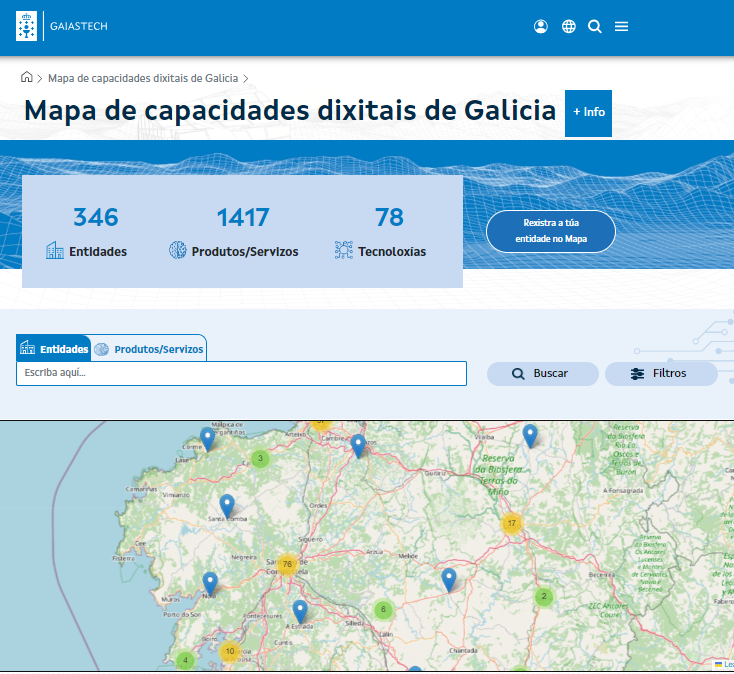Image resolution: width=734 pixels, height=674 pixels.
Task: Open the user account icon
Action: click(541, 26)
